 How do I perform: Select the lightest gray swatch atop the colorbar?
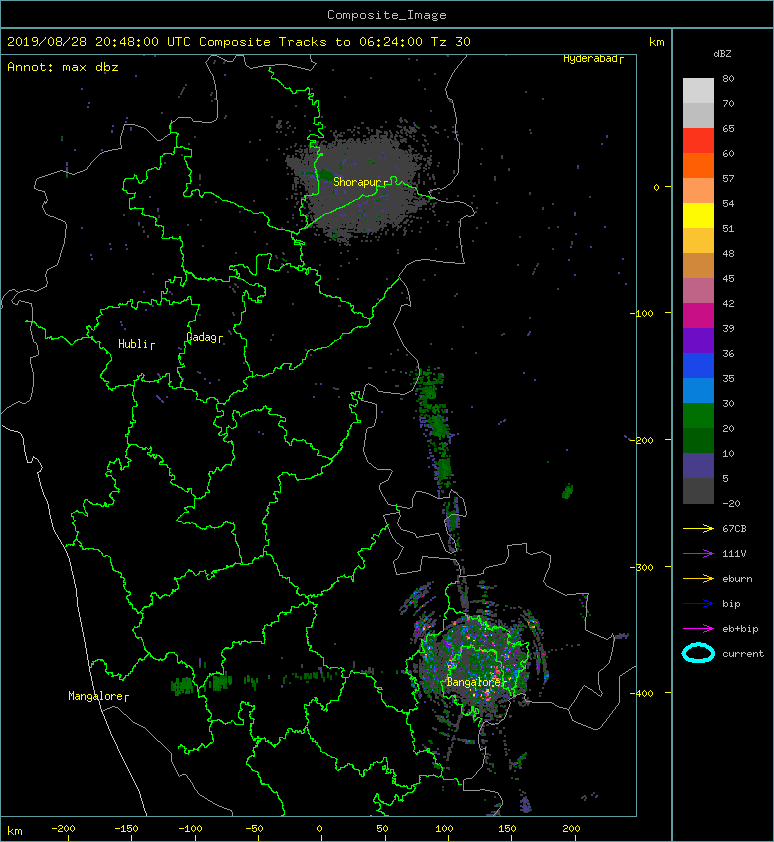[698, 91]
